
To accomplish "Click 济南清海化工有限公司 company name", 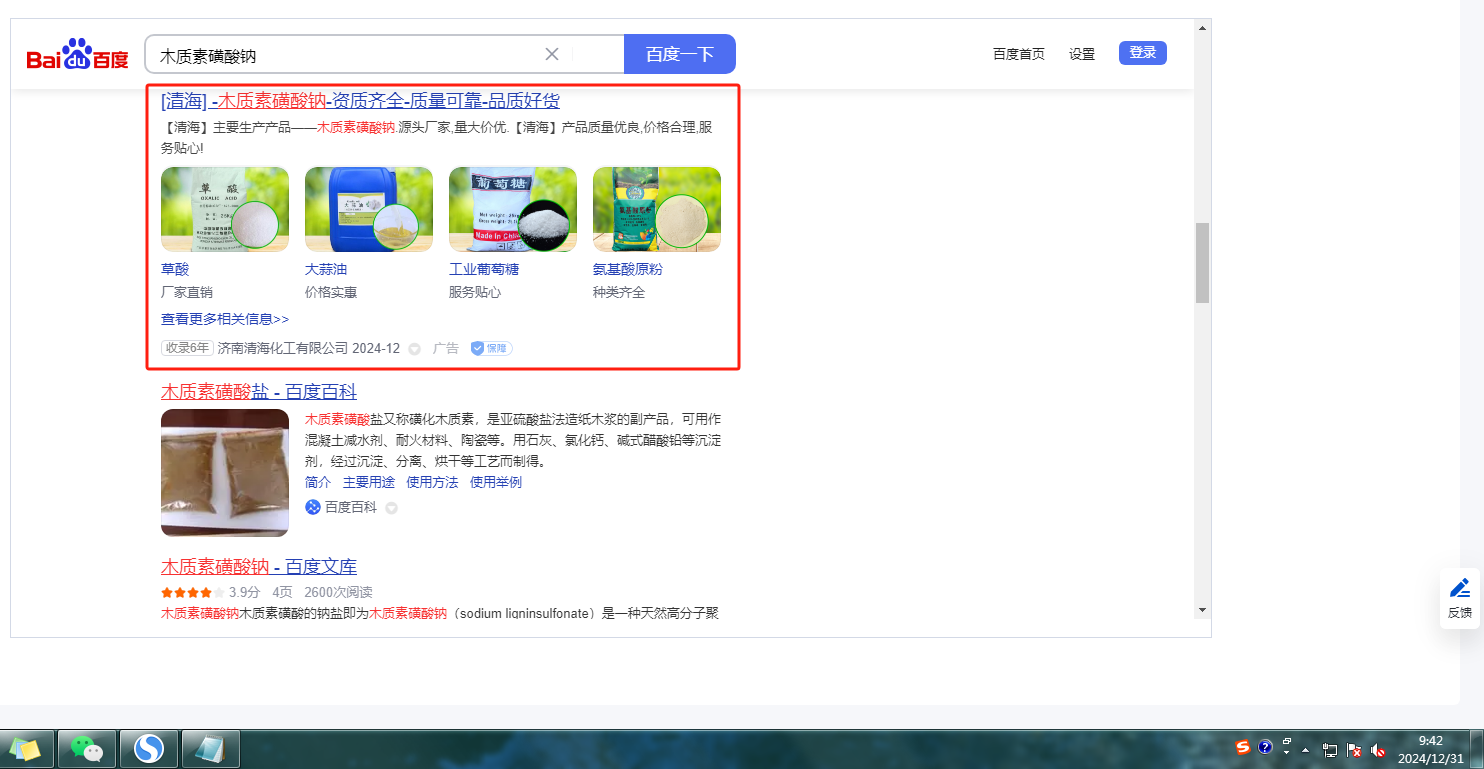I will coord(283,348).
